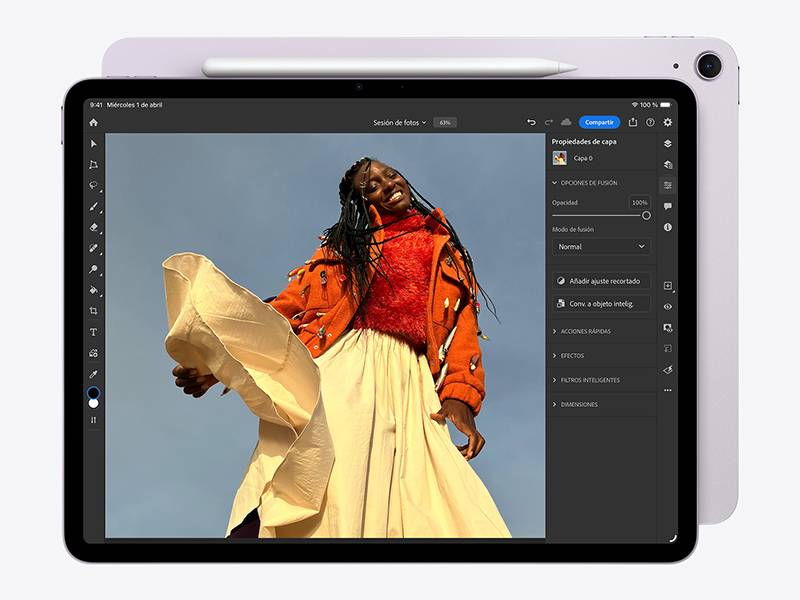The image size is (800, 600).
Task: Tap Conv. a objeto intelig. button
Action: tap(602, 304)
